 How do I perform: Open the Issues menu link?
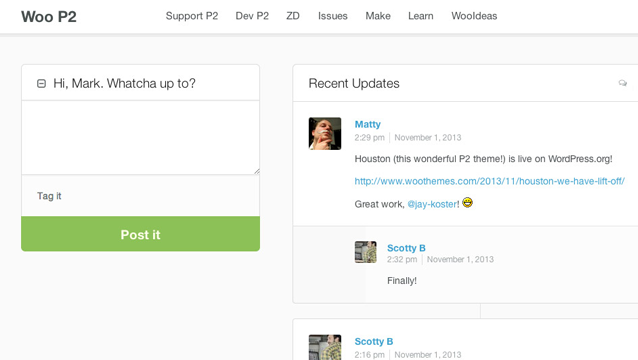(332, 16)
